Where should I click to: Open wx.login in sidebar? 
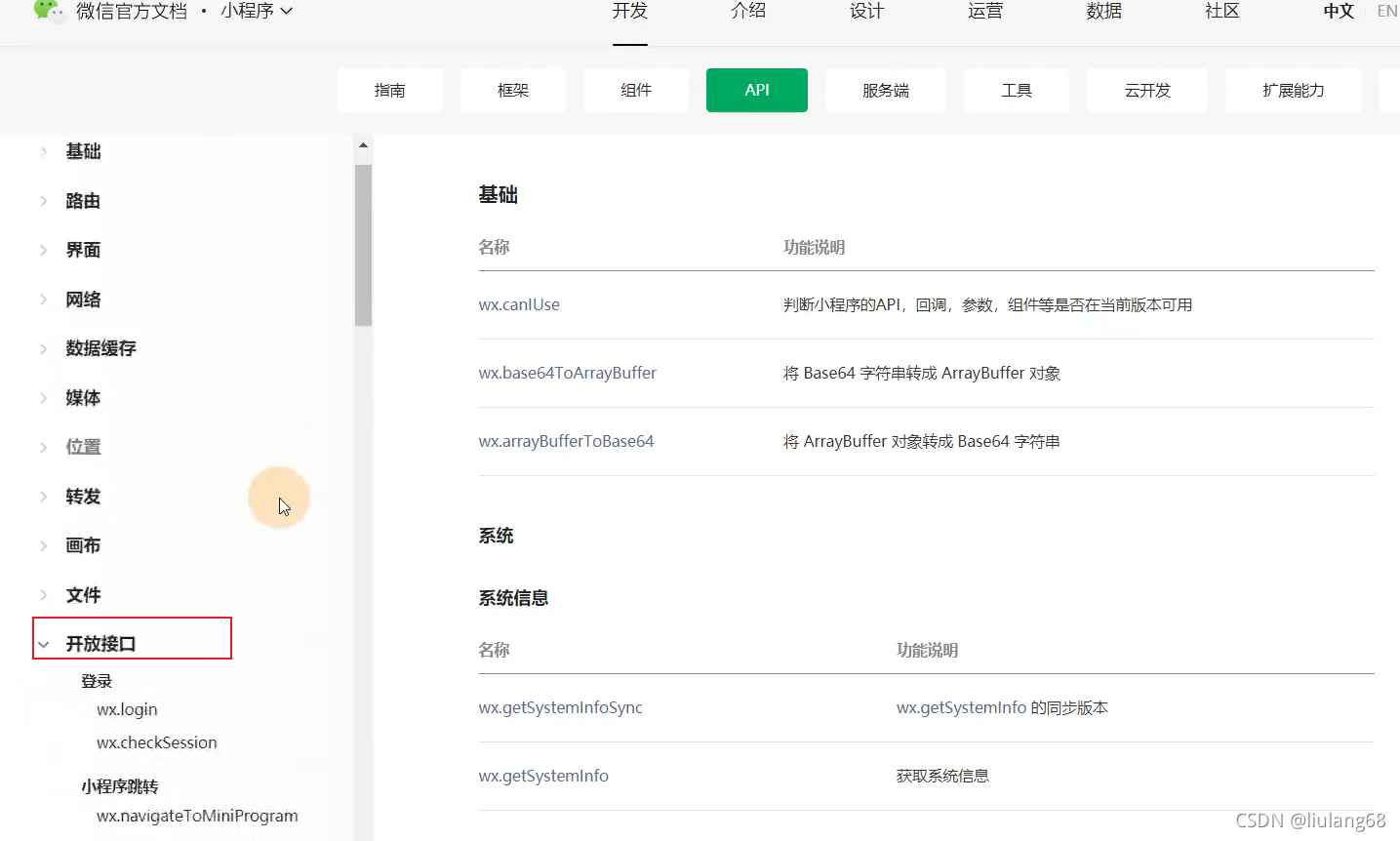coord(127,709)
